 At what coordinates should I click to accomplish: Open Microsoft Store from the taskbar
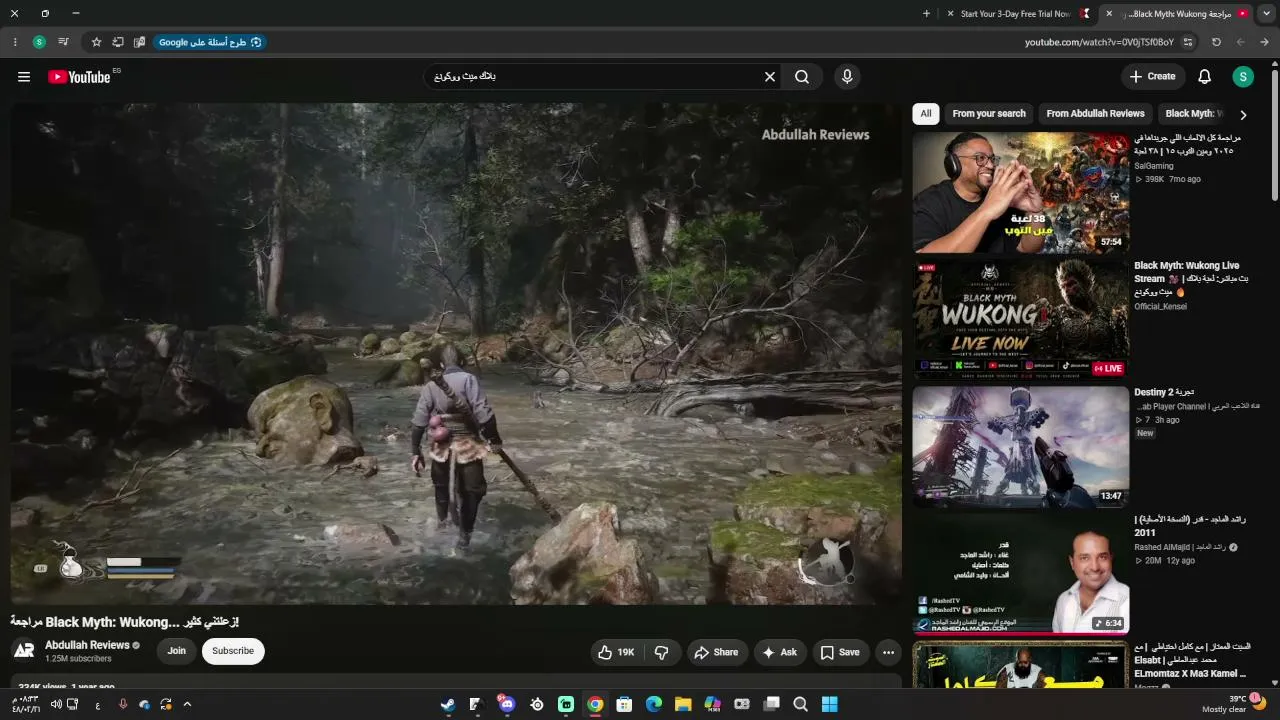tap(624, 704)
